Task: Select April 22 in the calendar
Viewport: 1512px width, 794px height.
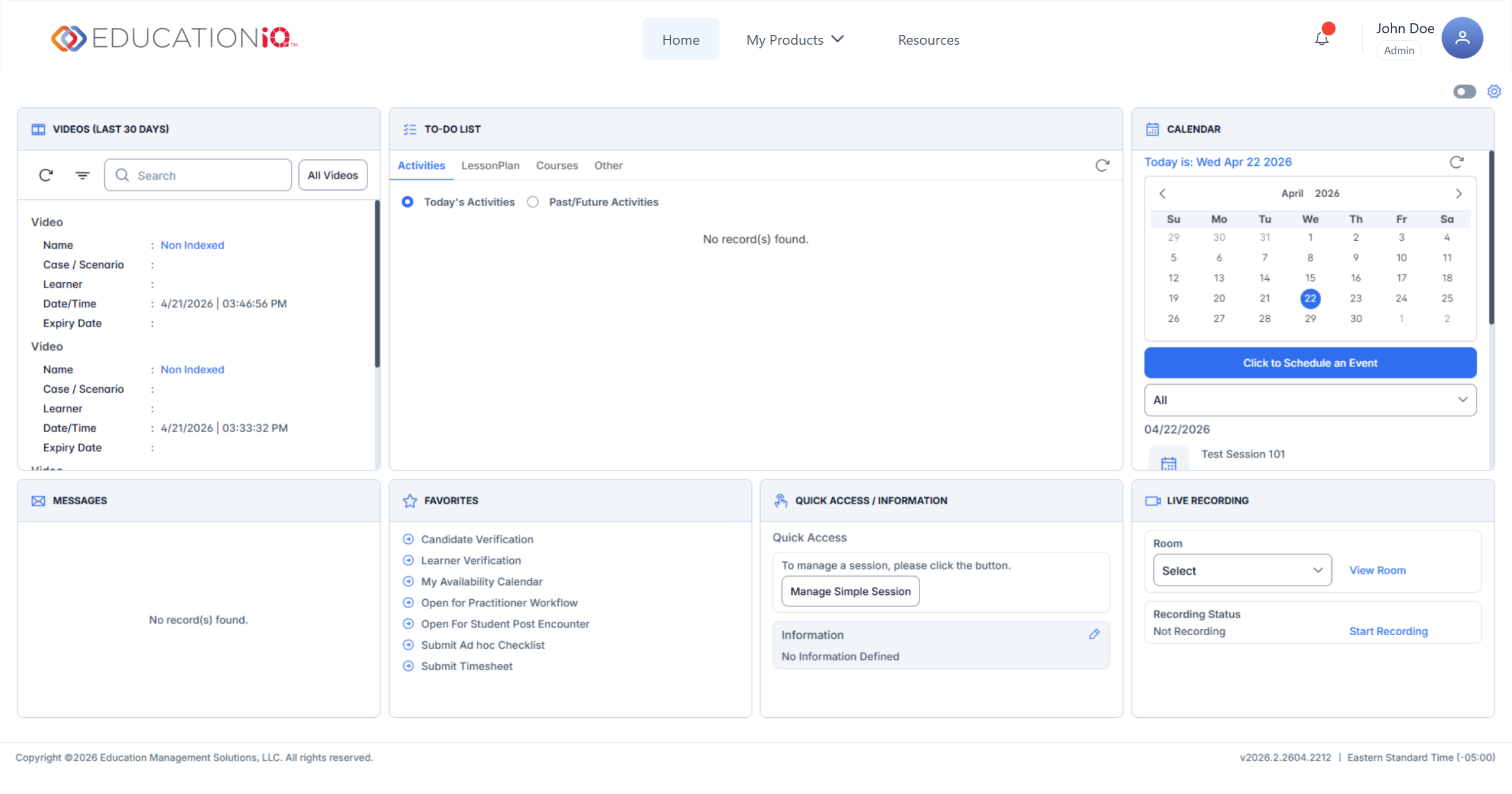Action: tap(1310, 298)
